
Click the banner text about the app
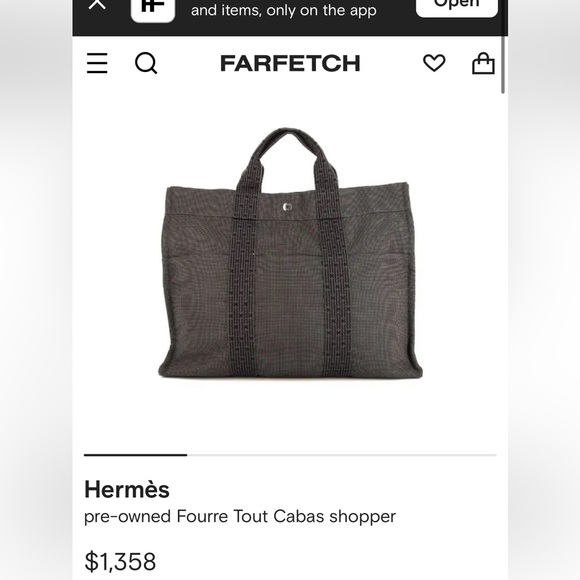[x=284, y=10]
